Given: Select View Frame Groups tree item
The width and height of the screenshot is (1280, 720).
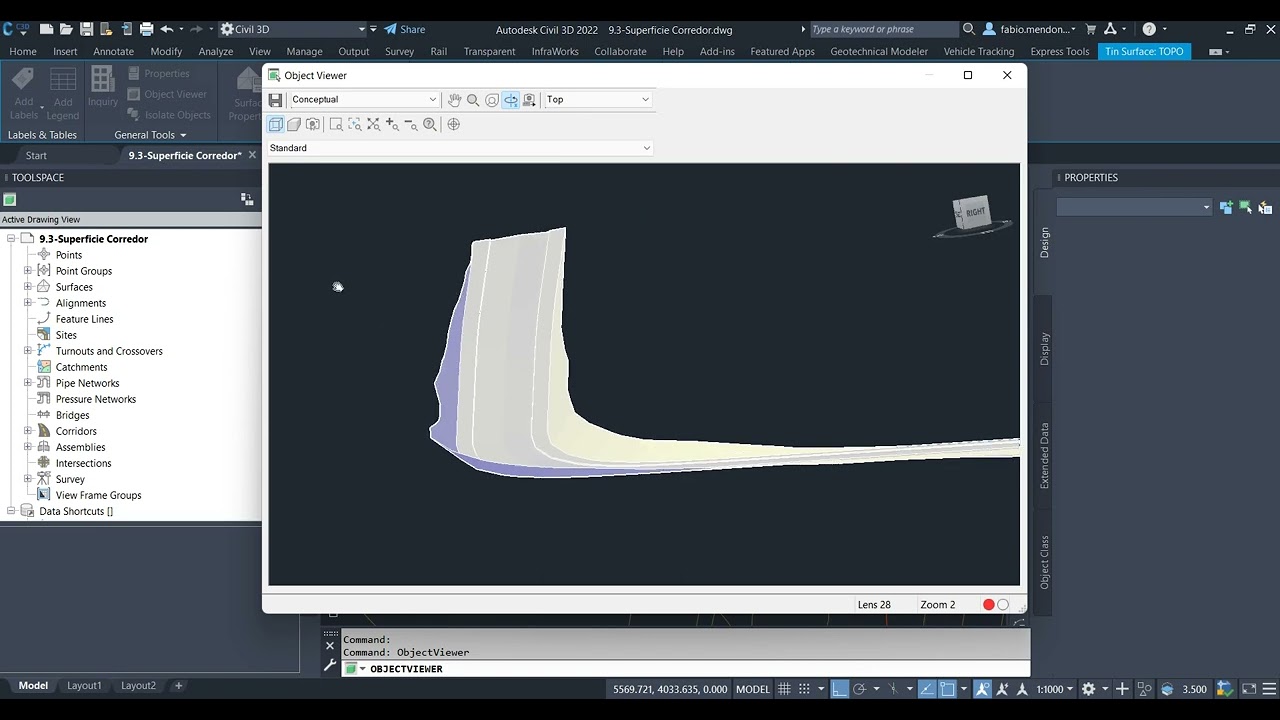Looking at the screenshot, I should tap(98, 495).
